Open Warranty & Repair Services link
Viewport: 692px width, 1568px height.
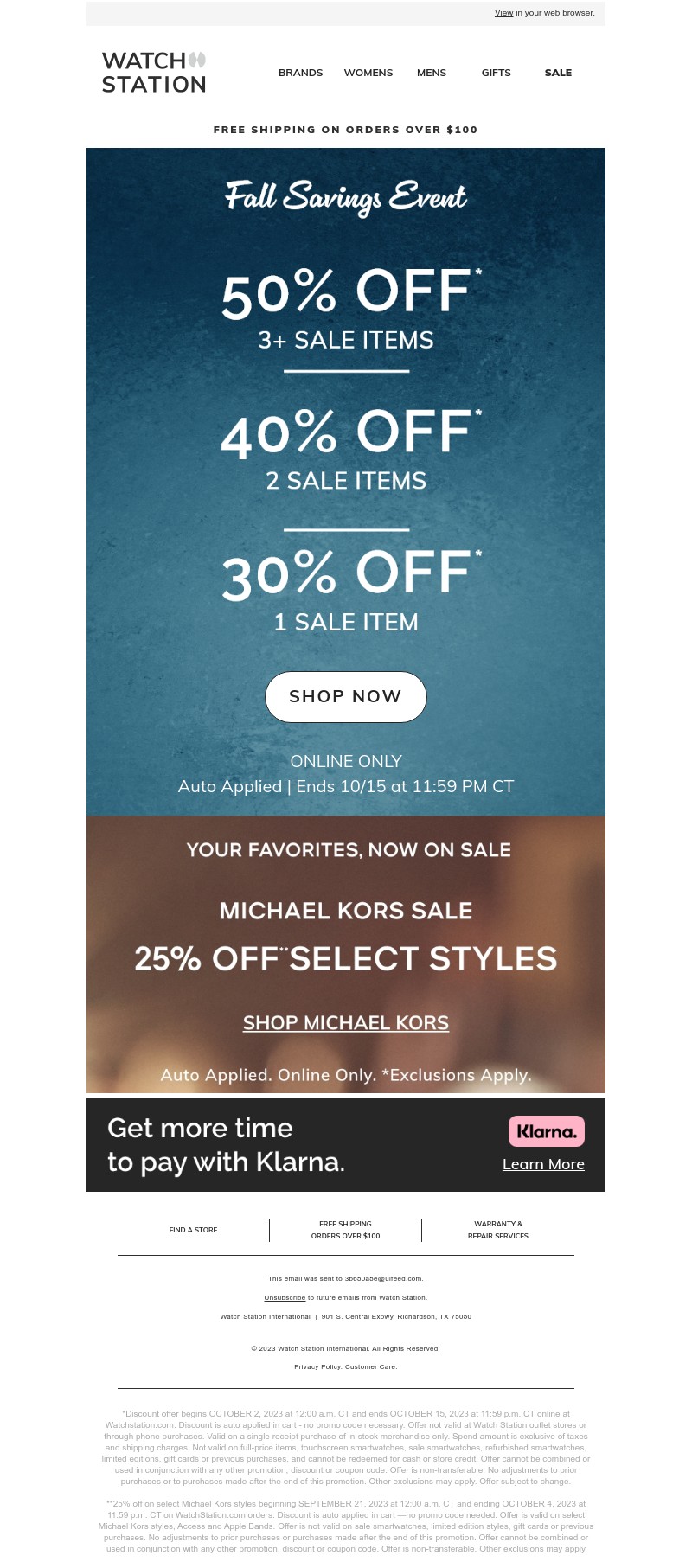click(x=498, y=1230)
